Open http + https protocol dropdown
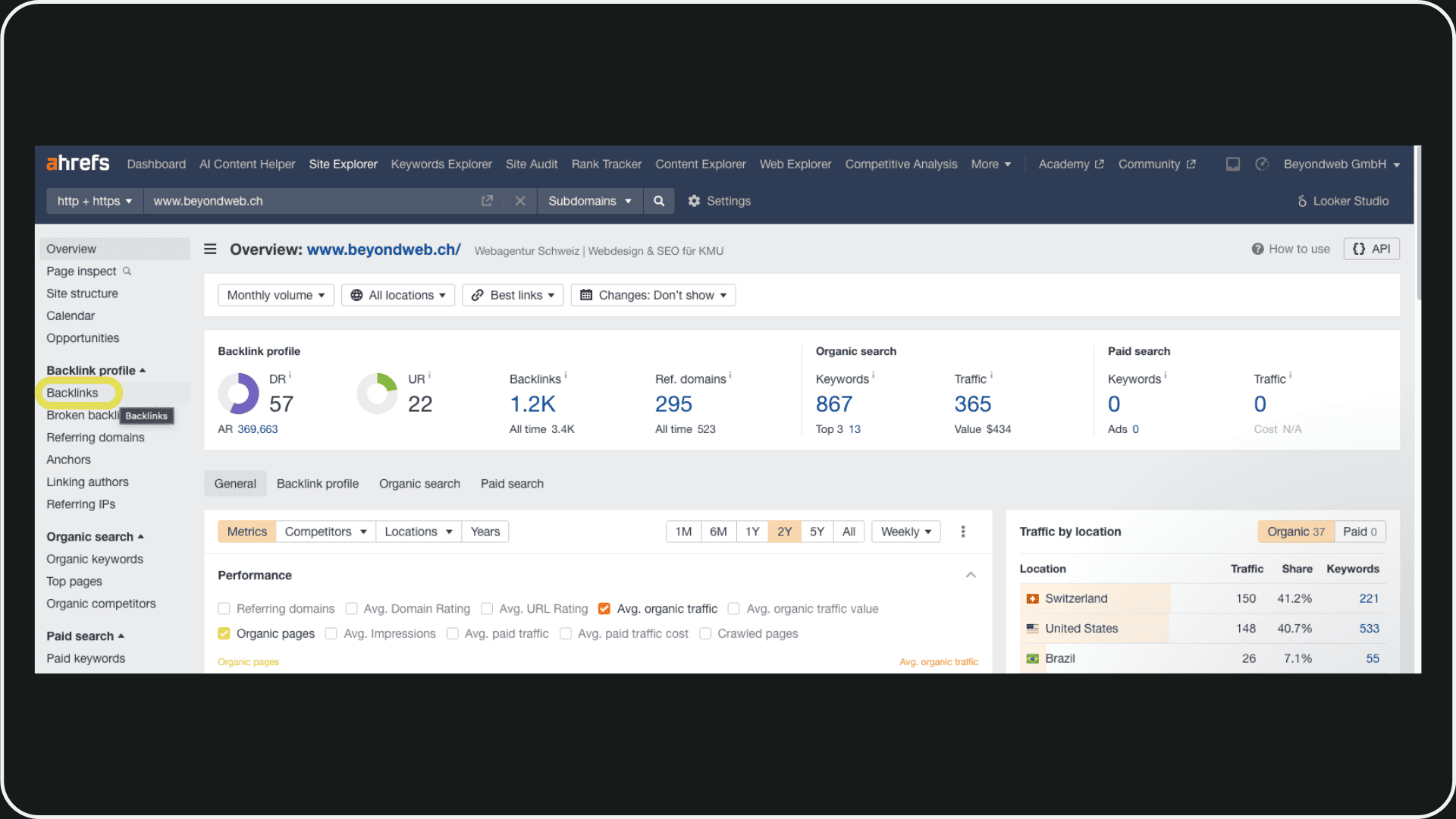1456x819 pixels. [95, 201]
